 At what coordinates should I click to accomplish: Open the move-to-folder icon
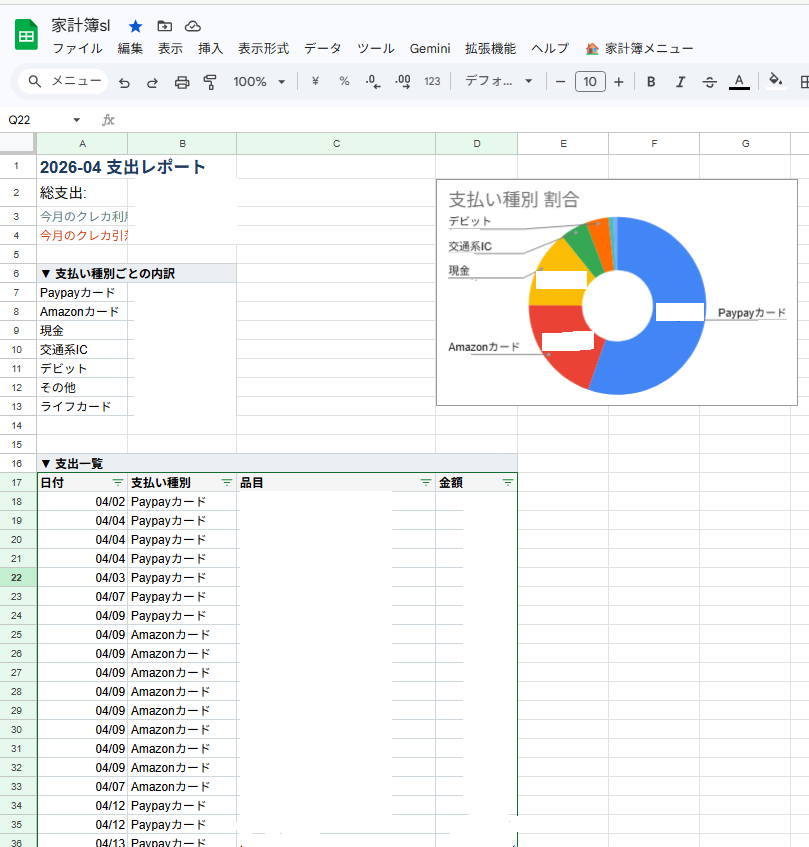point(165,26)
